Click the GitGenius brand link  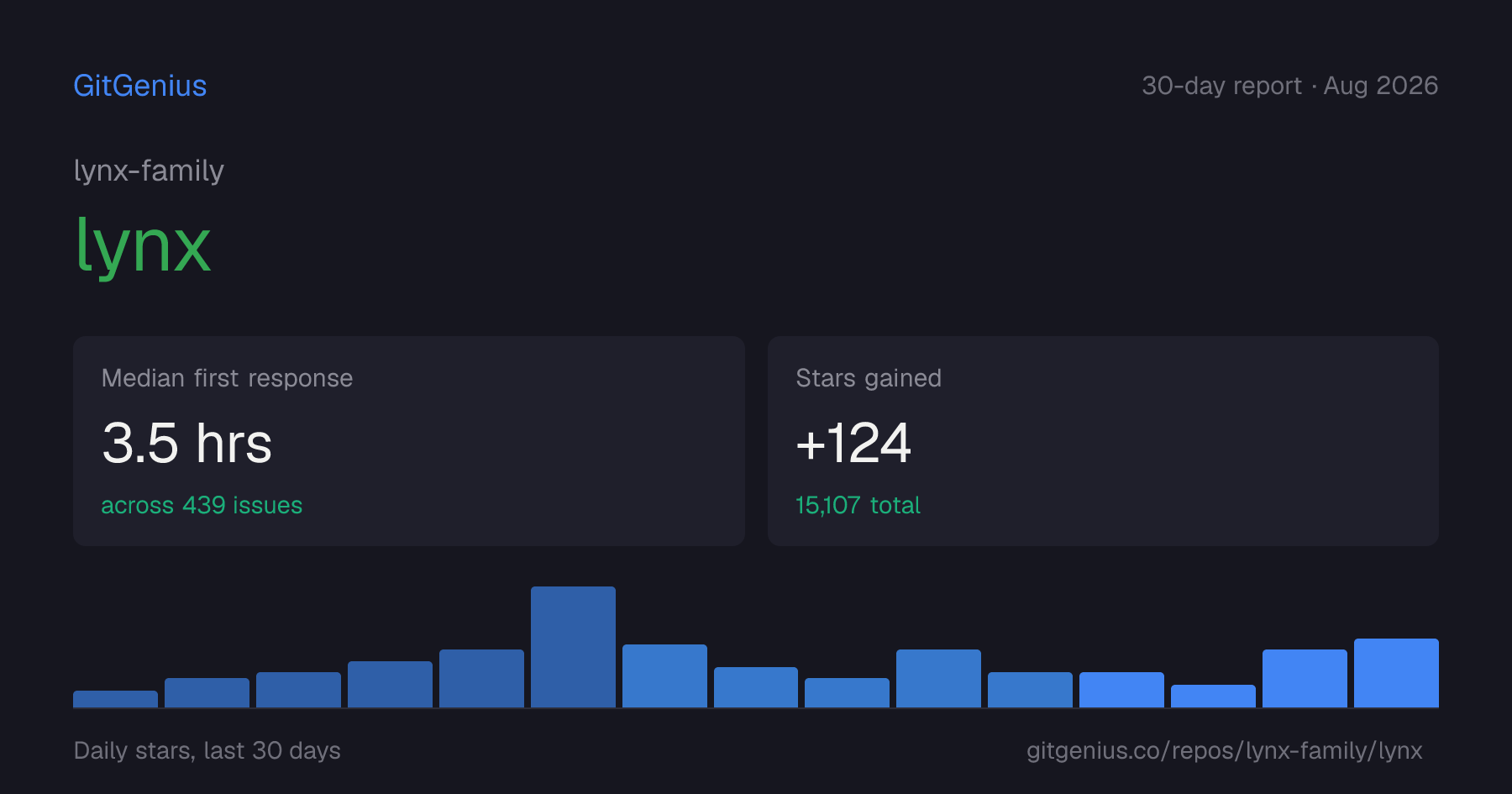coord(140,86)
